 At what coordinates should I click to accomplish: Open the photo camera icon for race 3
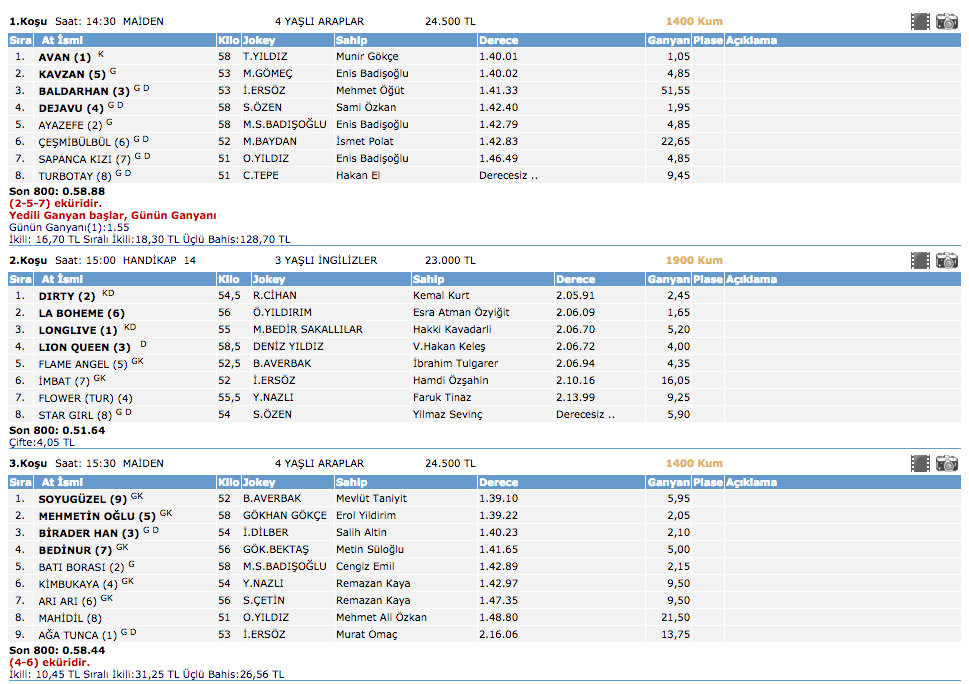[x=947, y=463]
